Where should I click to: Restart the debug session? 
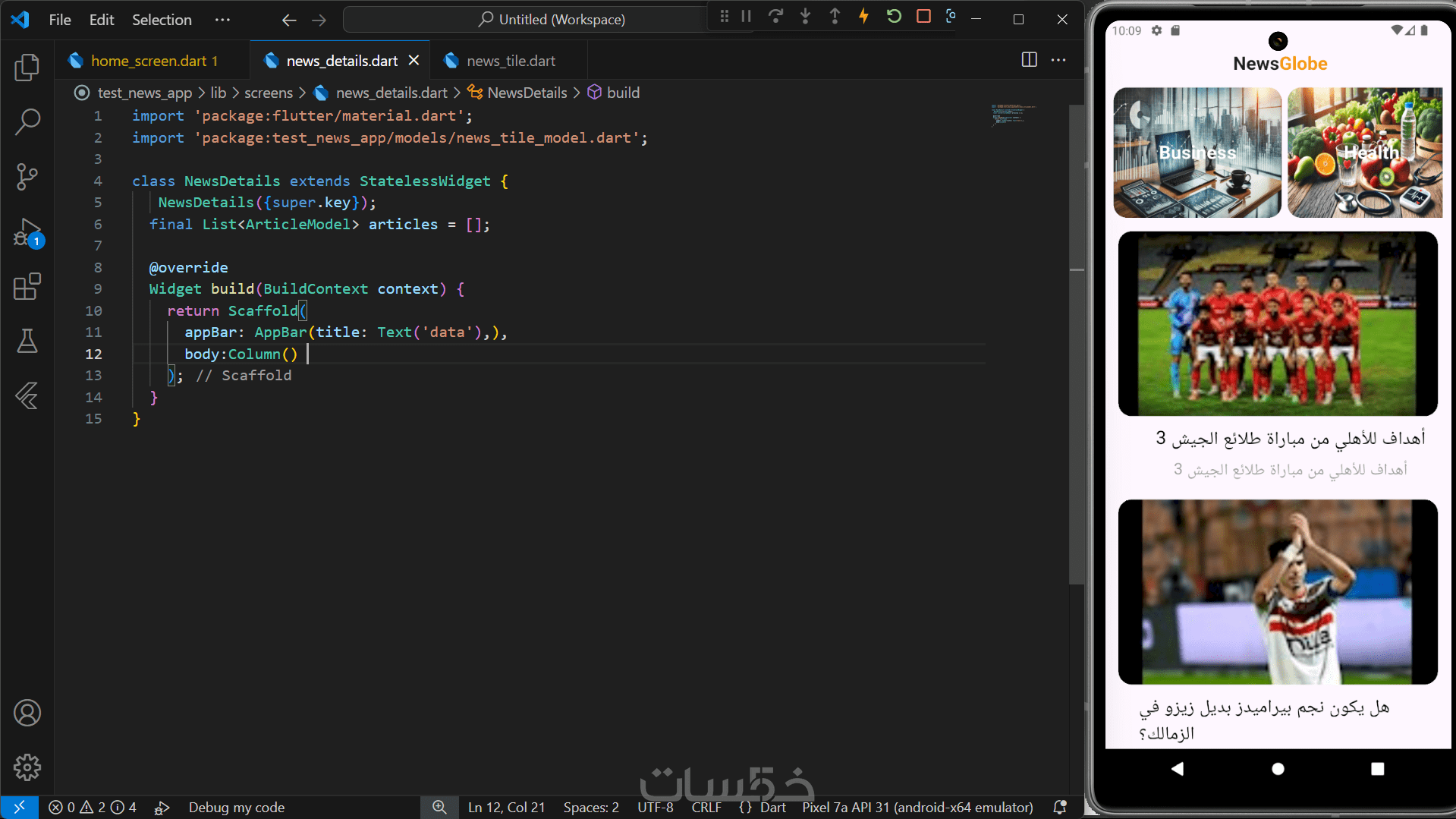(894, 16)
